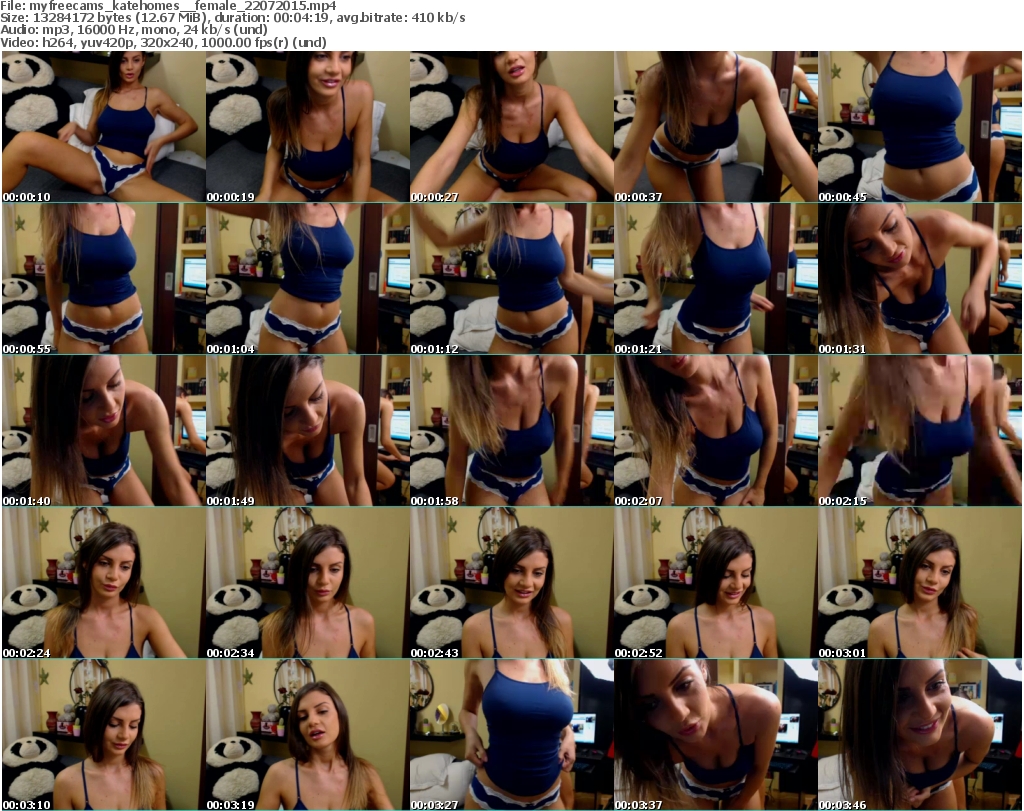Select the thumbnail stamped 00:03:27

point(511,735)
